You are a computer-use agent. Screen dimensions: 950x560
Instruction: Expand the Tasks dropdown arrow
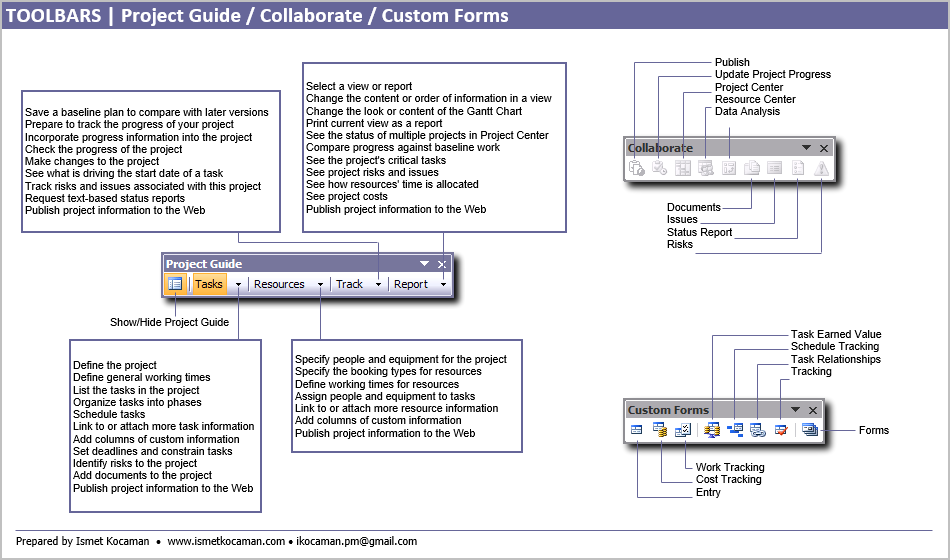(x=238, y=285)
